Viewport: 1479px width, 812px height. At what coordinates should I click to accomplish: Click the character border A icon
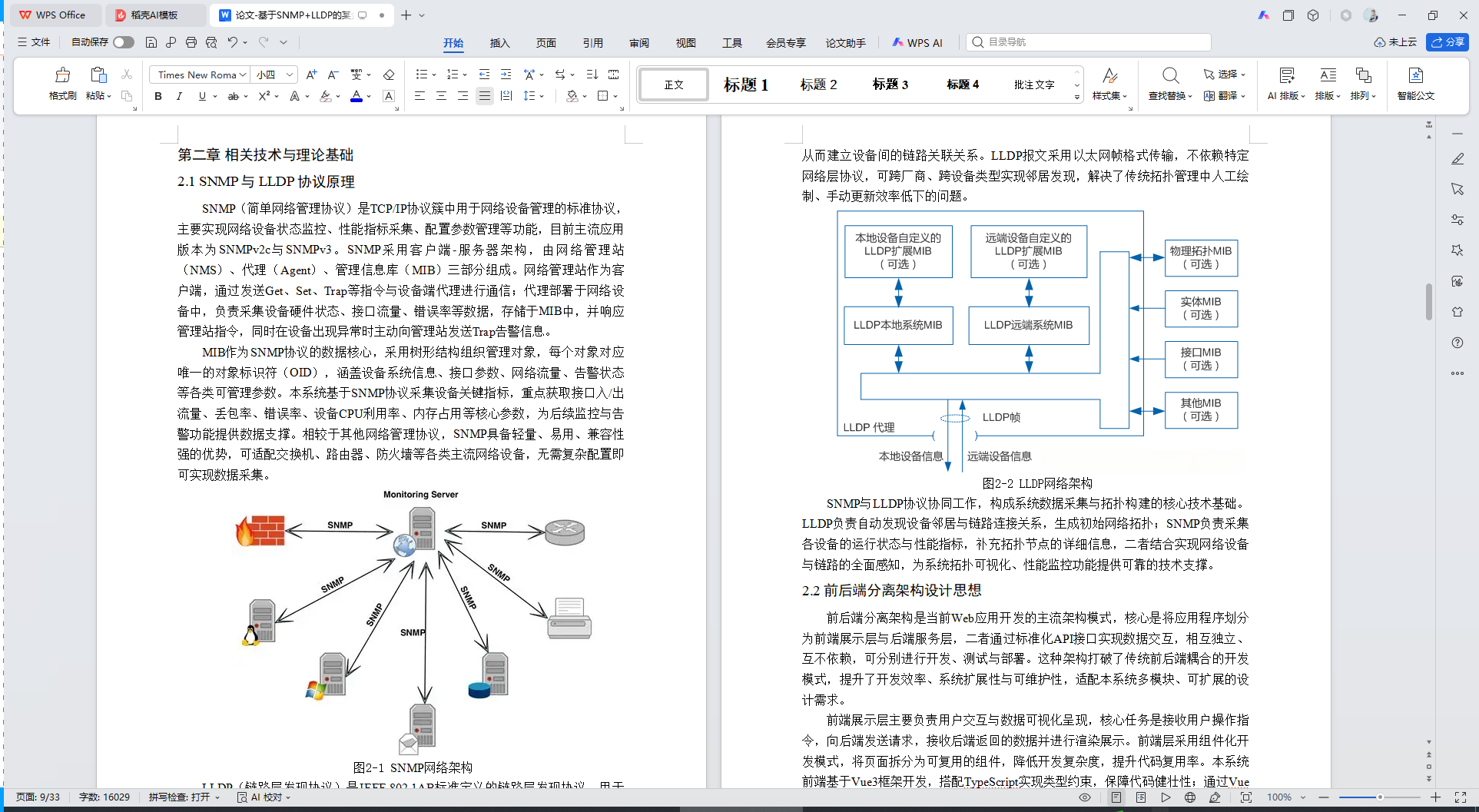tap(389, 96)
